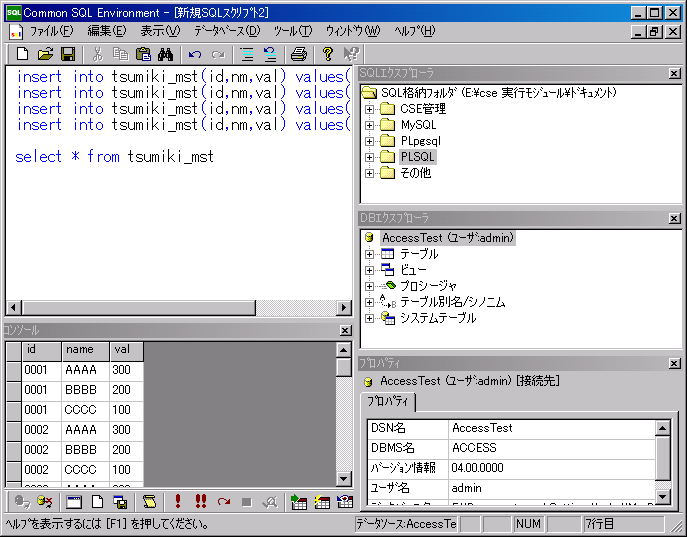The width and height of the screenshot is (687, 537).
Task: Click the indent lines toolbar icon
Action: click(247, 54)
